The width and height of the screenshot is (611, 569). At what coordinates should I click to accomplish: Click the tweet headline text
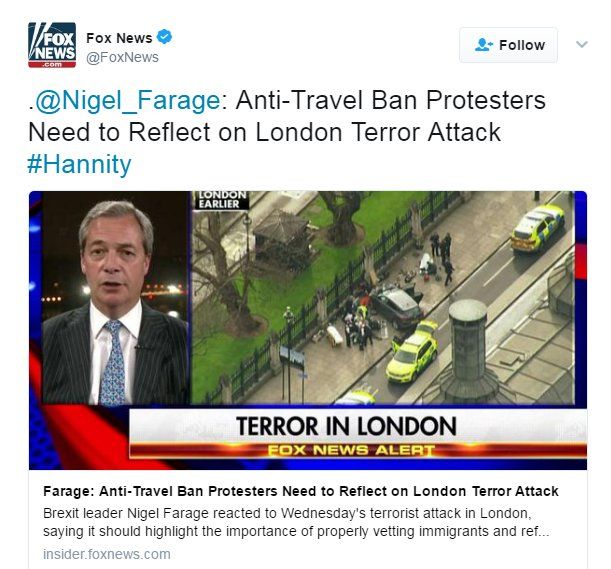coord(287,116)
